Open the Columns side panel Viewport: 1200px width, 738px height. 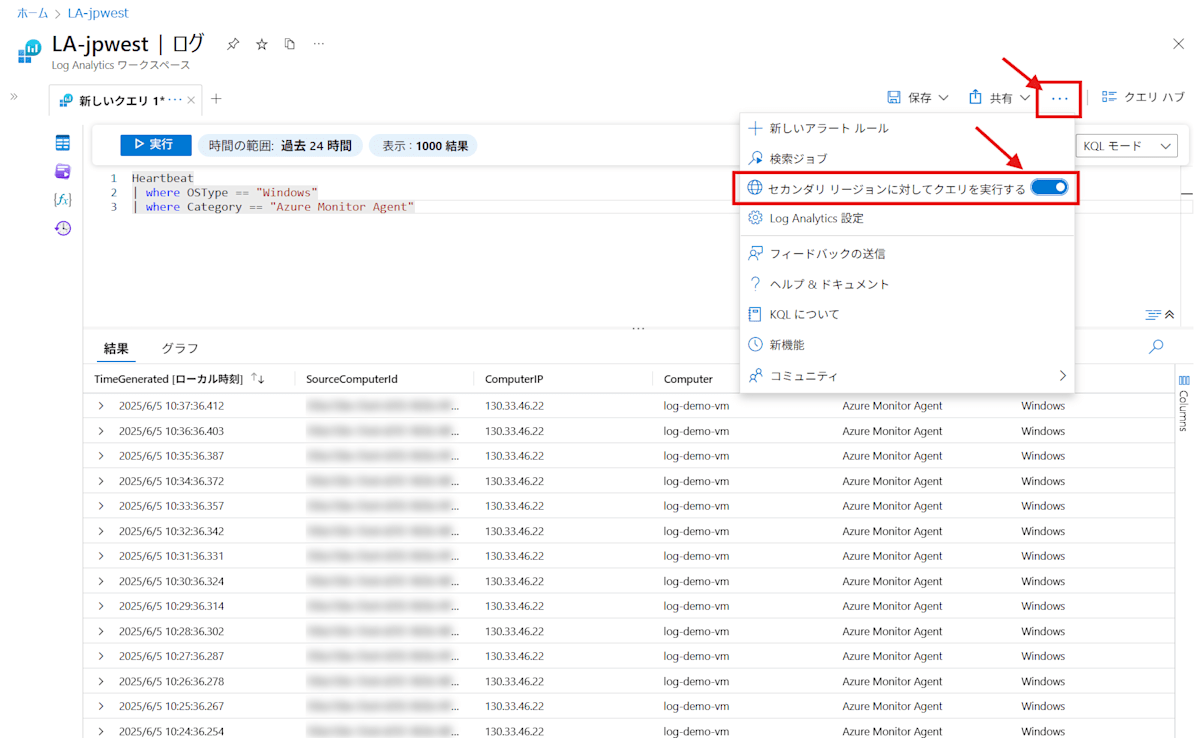1184,403
